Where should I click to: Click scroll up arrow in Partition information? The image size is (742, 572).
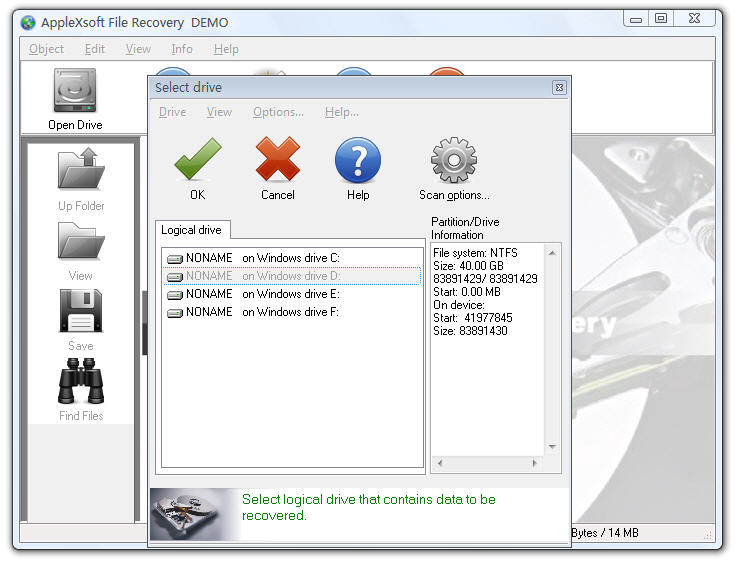coord(552,253)
